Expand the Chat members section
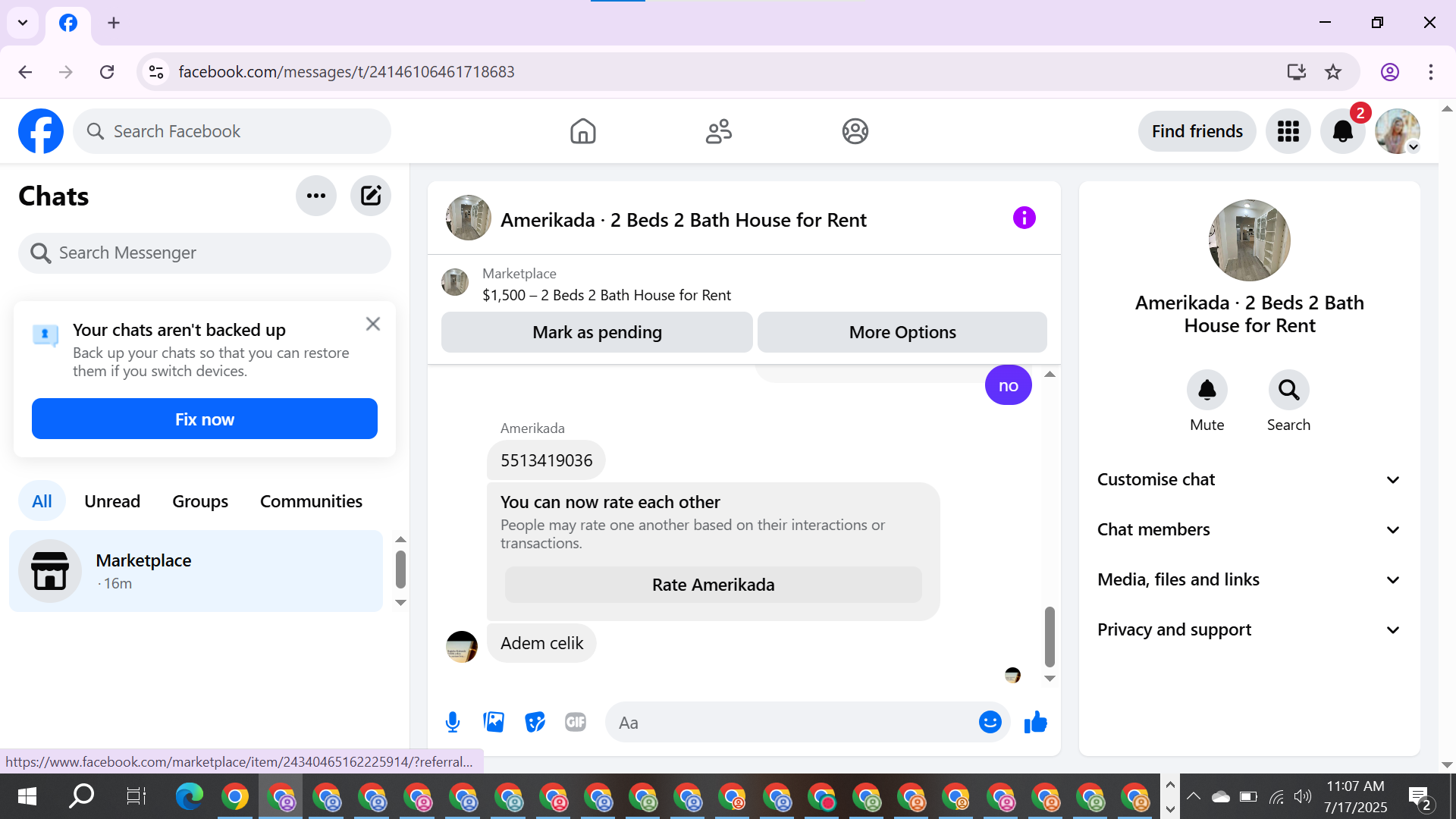This screenshot has height=819, width=1456. point(1249,529)
